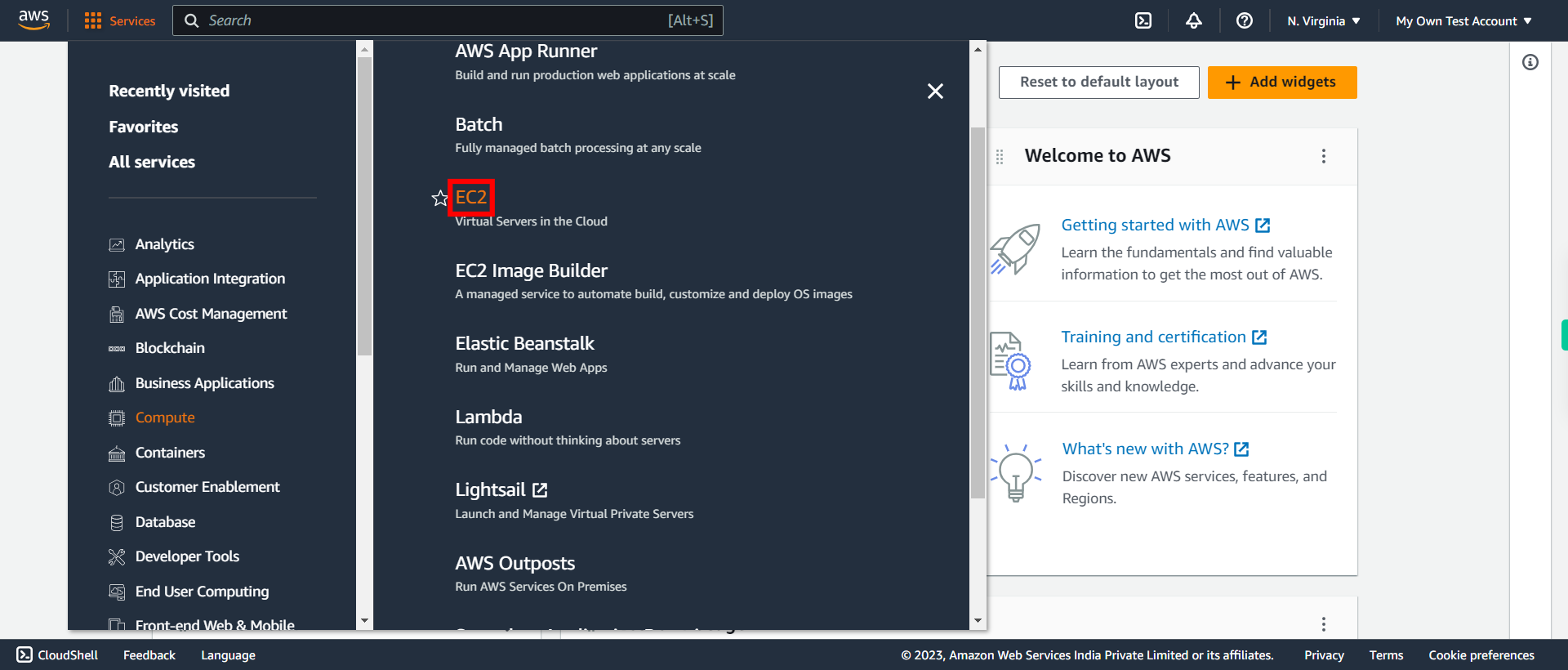1568x670 pixels.
Task: Open the Services grid menu icon
Action: pos(93,20)
